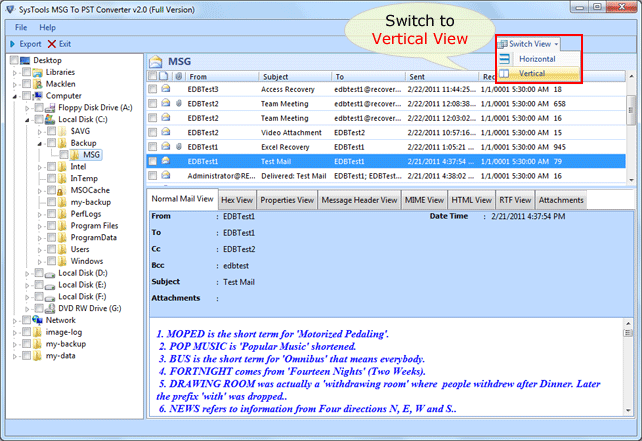Check the Network checkbox in tree

pos(26,320)
